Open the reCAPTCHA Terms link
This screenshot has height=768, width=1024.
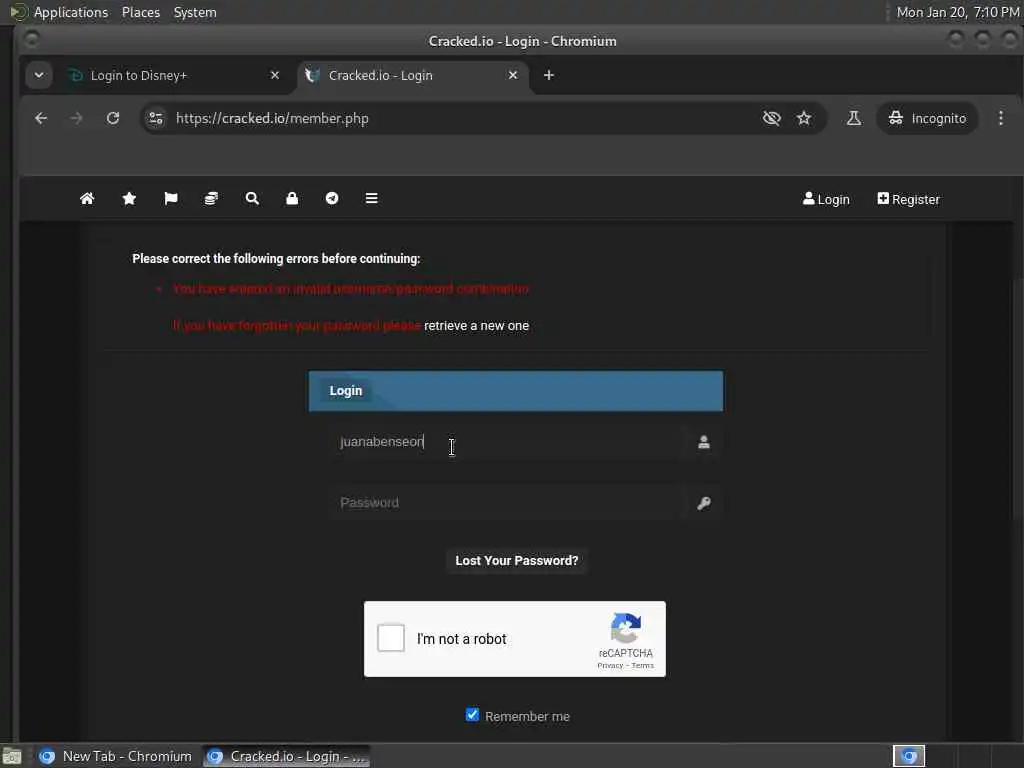[x=643, y=665]
